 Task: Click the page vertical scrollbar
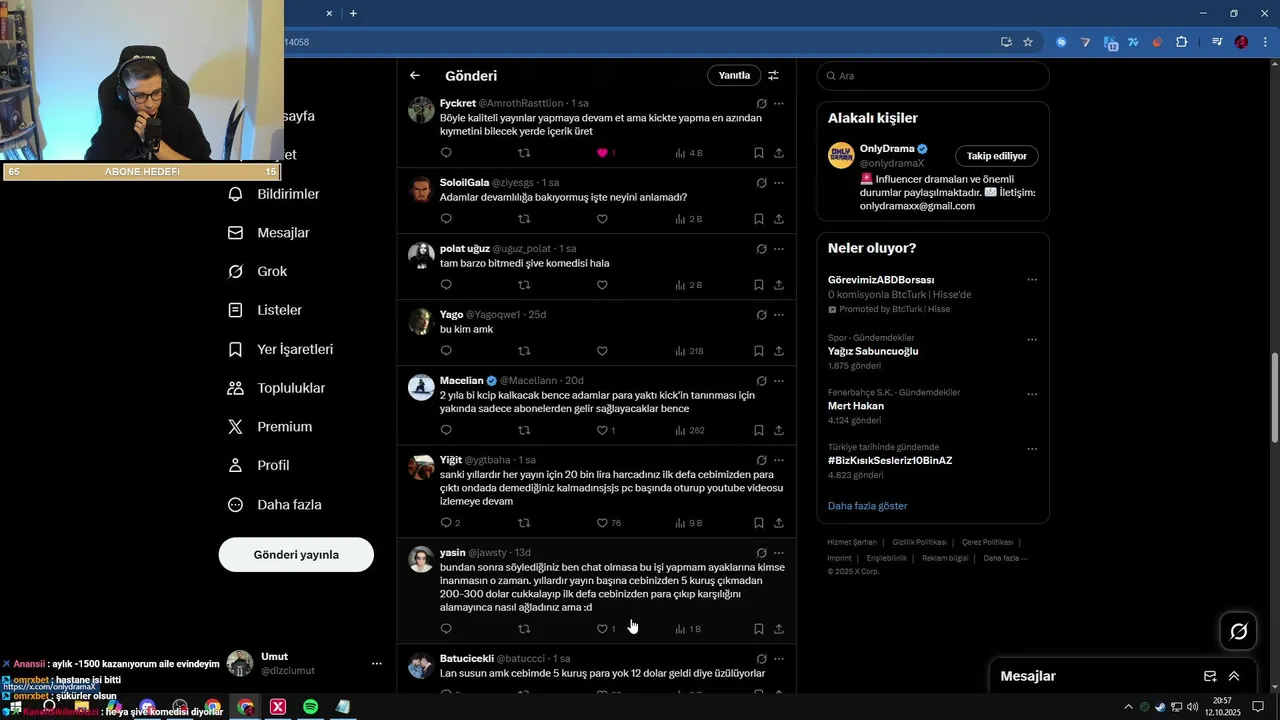(x=1274, y=397)
